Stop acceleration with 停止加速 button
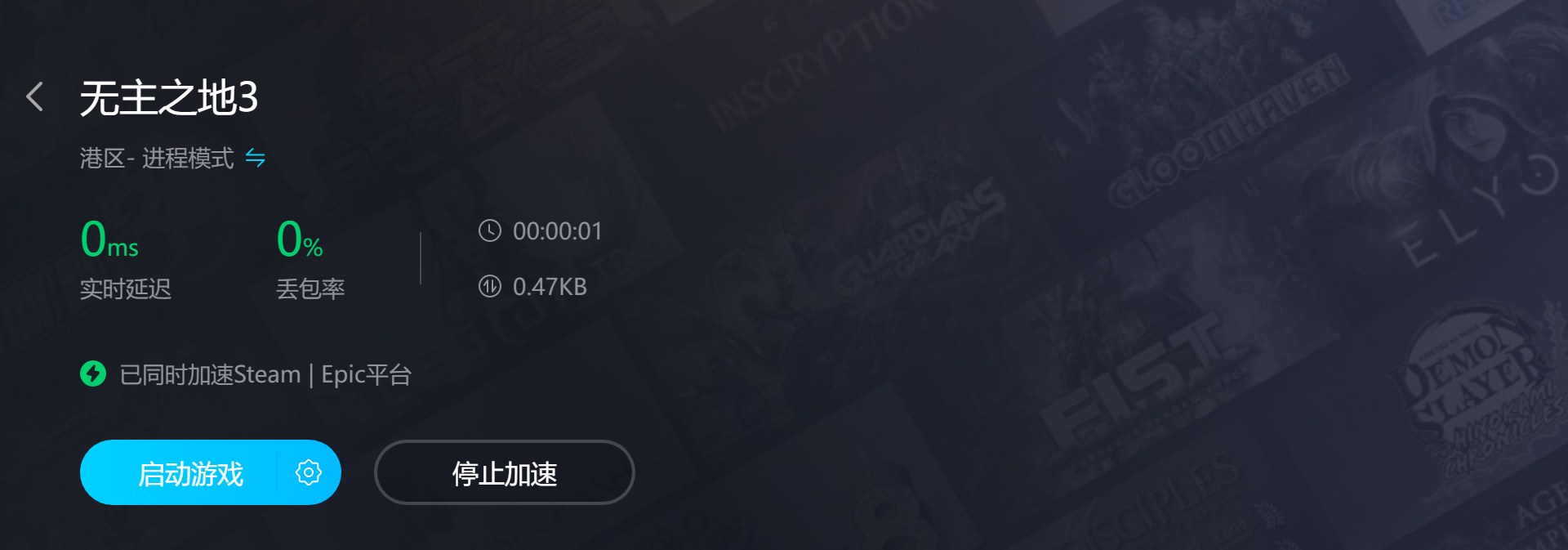The image size is (1568, 550). pos(505,472)
